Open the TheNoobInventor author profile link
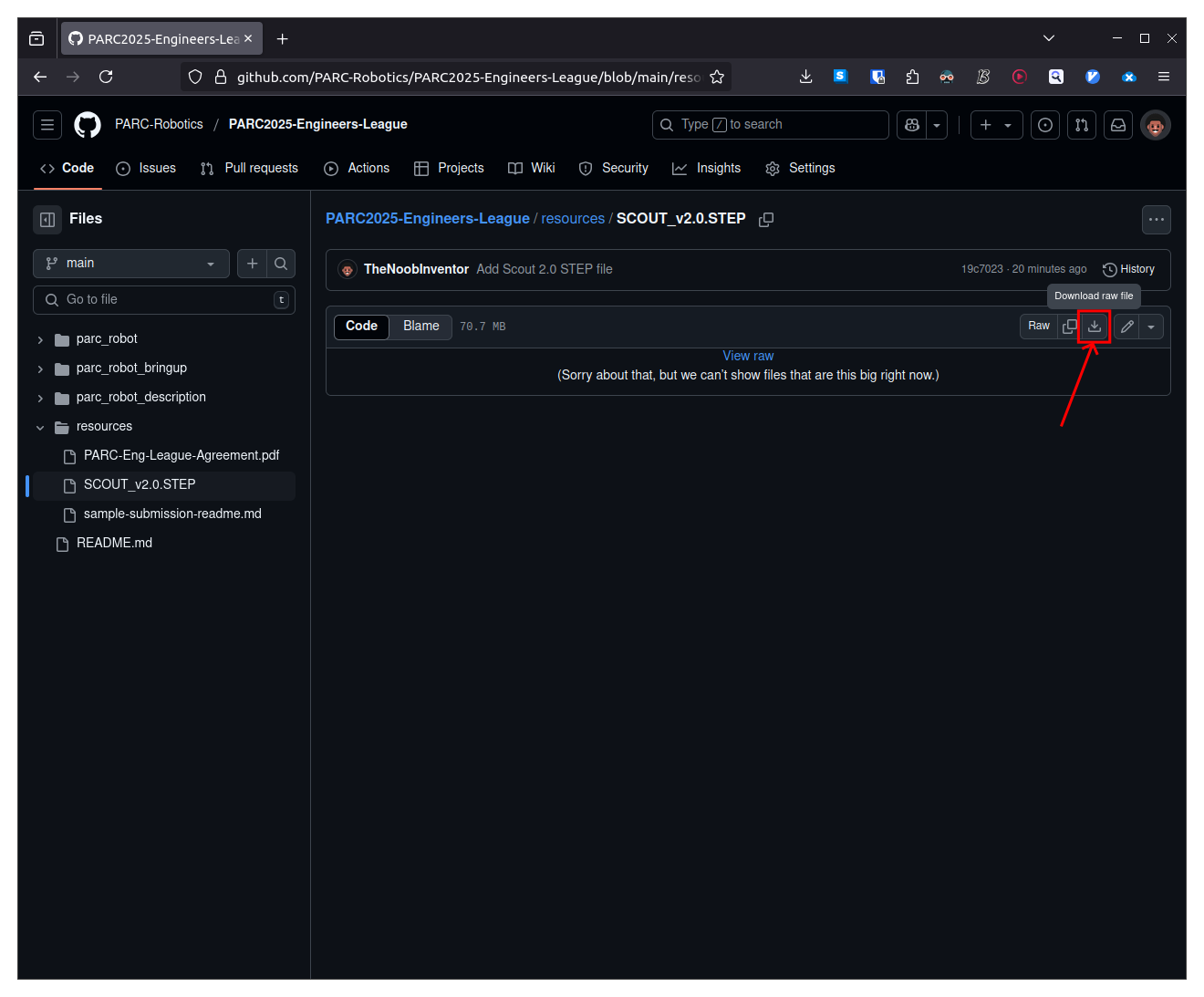The height and width of the screenshot is (997, 1204). pyautogui.click(x=416, y=269)
